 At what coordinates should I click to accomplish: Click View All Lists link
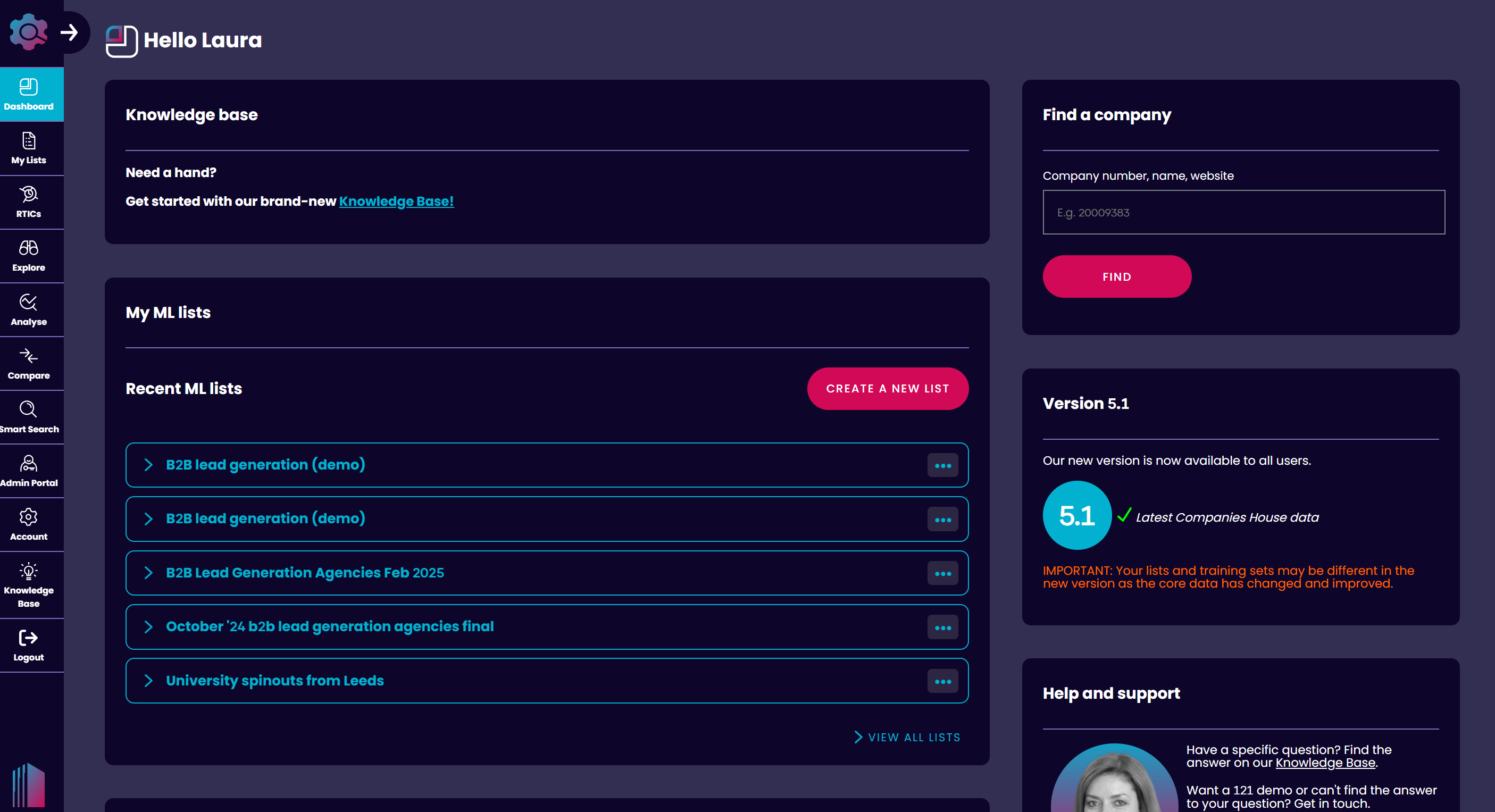pyautogui.click(x=907, y=737)
